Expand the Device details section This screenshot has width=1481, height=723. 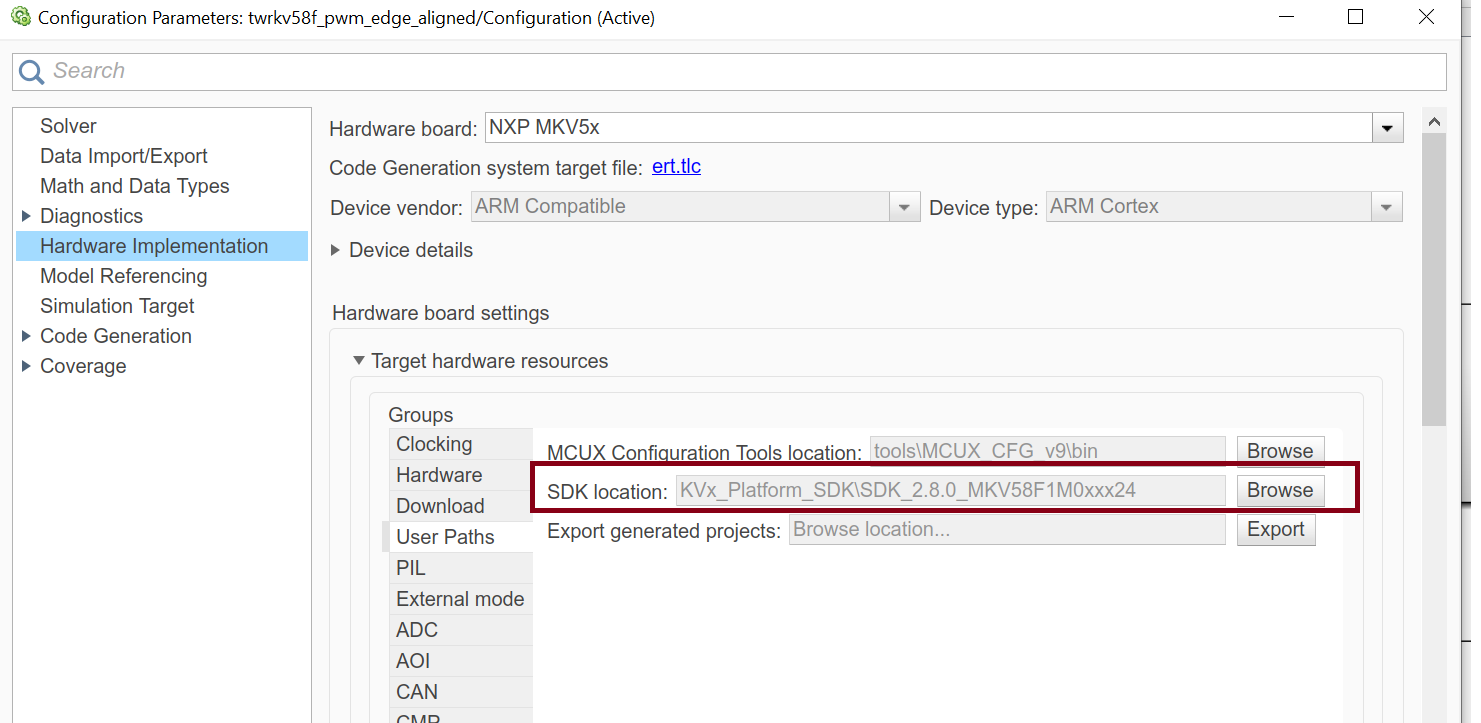pyautogui.click(x=335, y=250)
